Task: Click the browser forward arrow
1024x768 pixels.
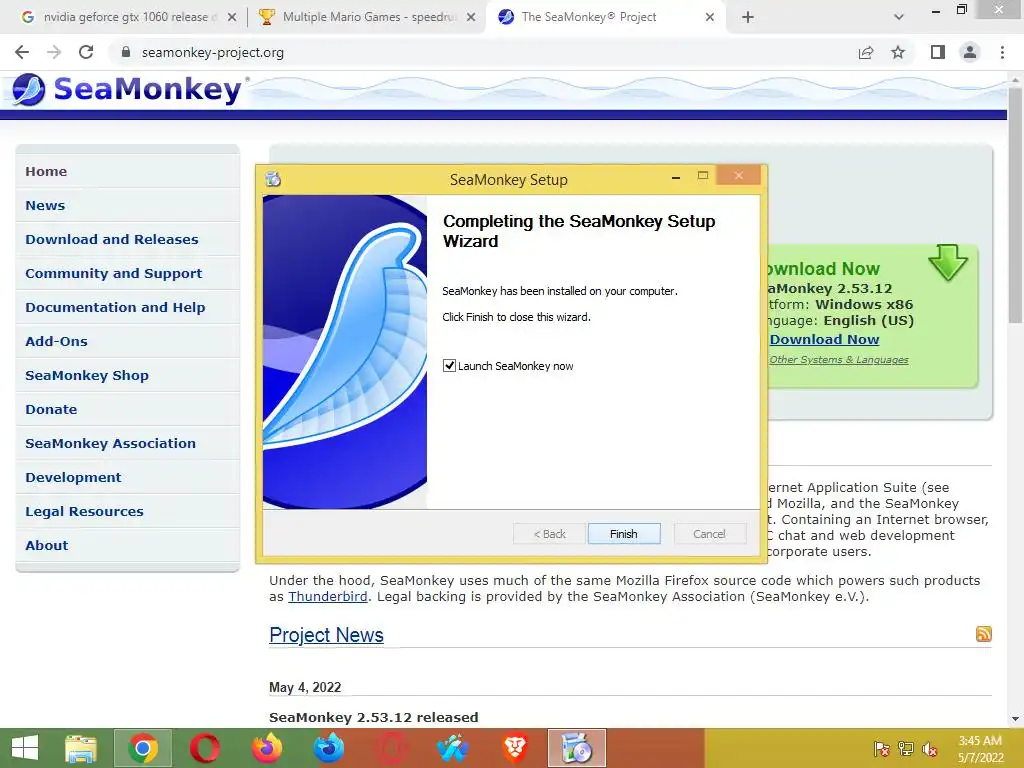Action: (x=54, y=52)
